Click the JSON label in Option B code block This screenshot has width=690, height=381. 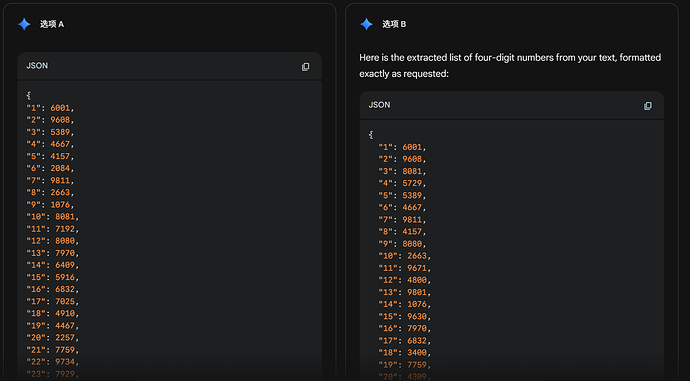pos(379,105)
